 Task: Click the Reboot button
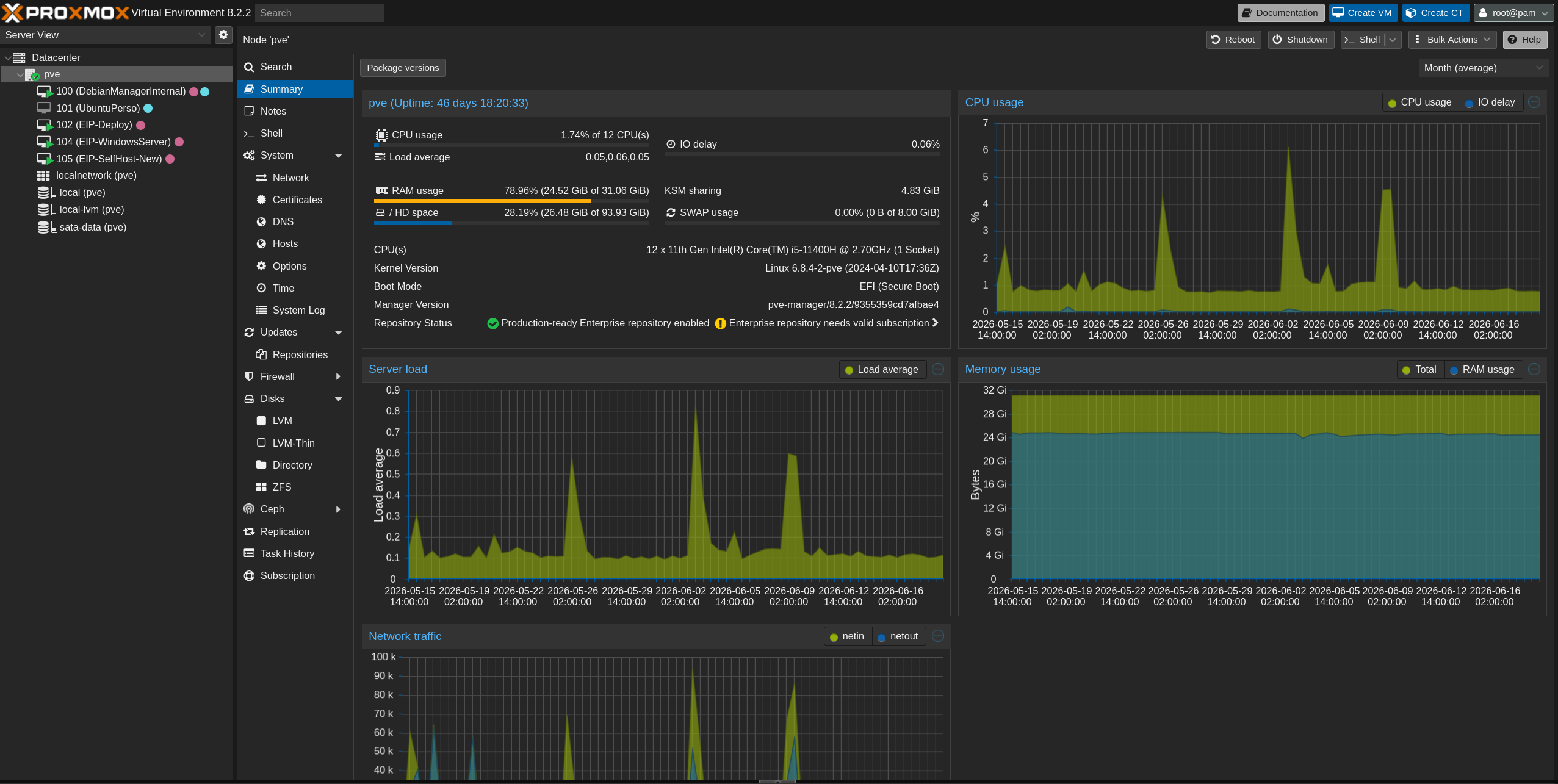(1233, 40)
